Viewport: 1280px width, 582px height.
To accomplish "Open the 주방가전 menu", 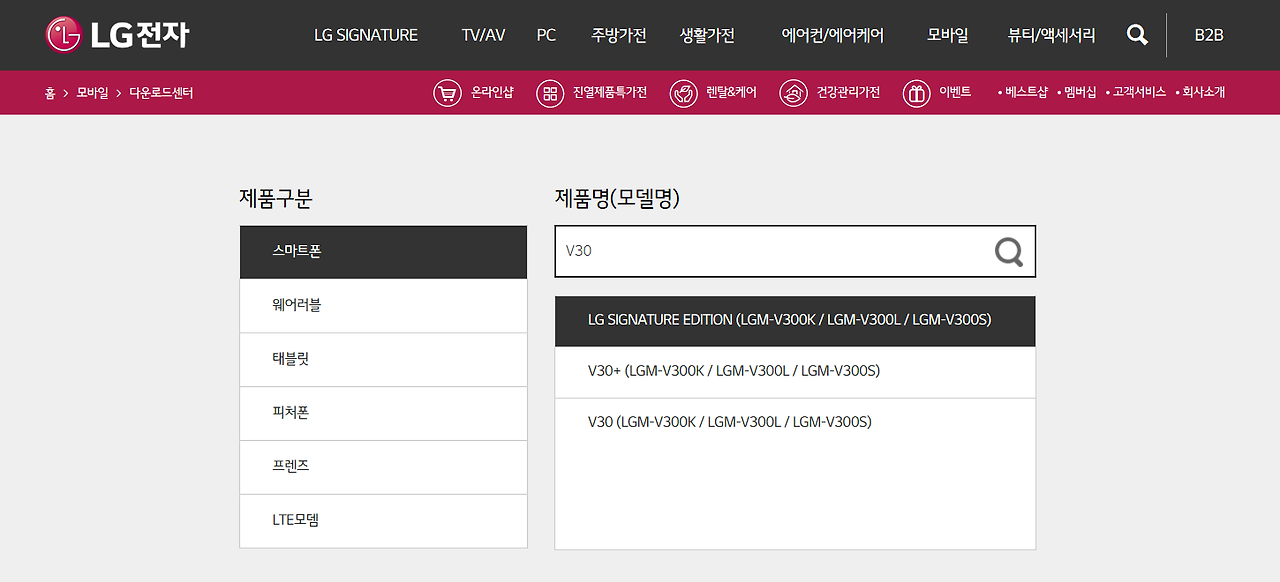I will coord(619,35).
